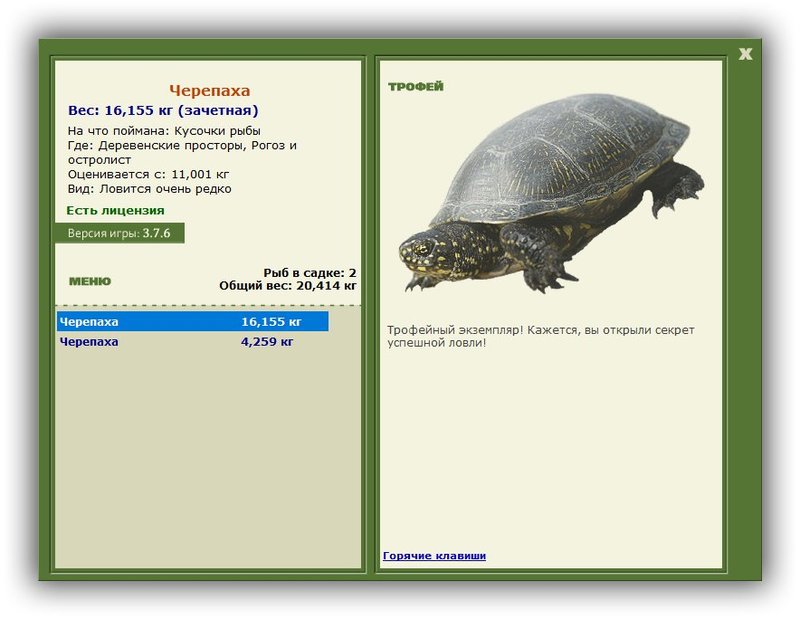Select the Черепаха 4,259 кг row
This screenshot has height=619, width=800.
tap(192, 341)
